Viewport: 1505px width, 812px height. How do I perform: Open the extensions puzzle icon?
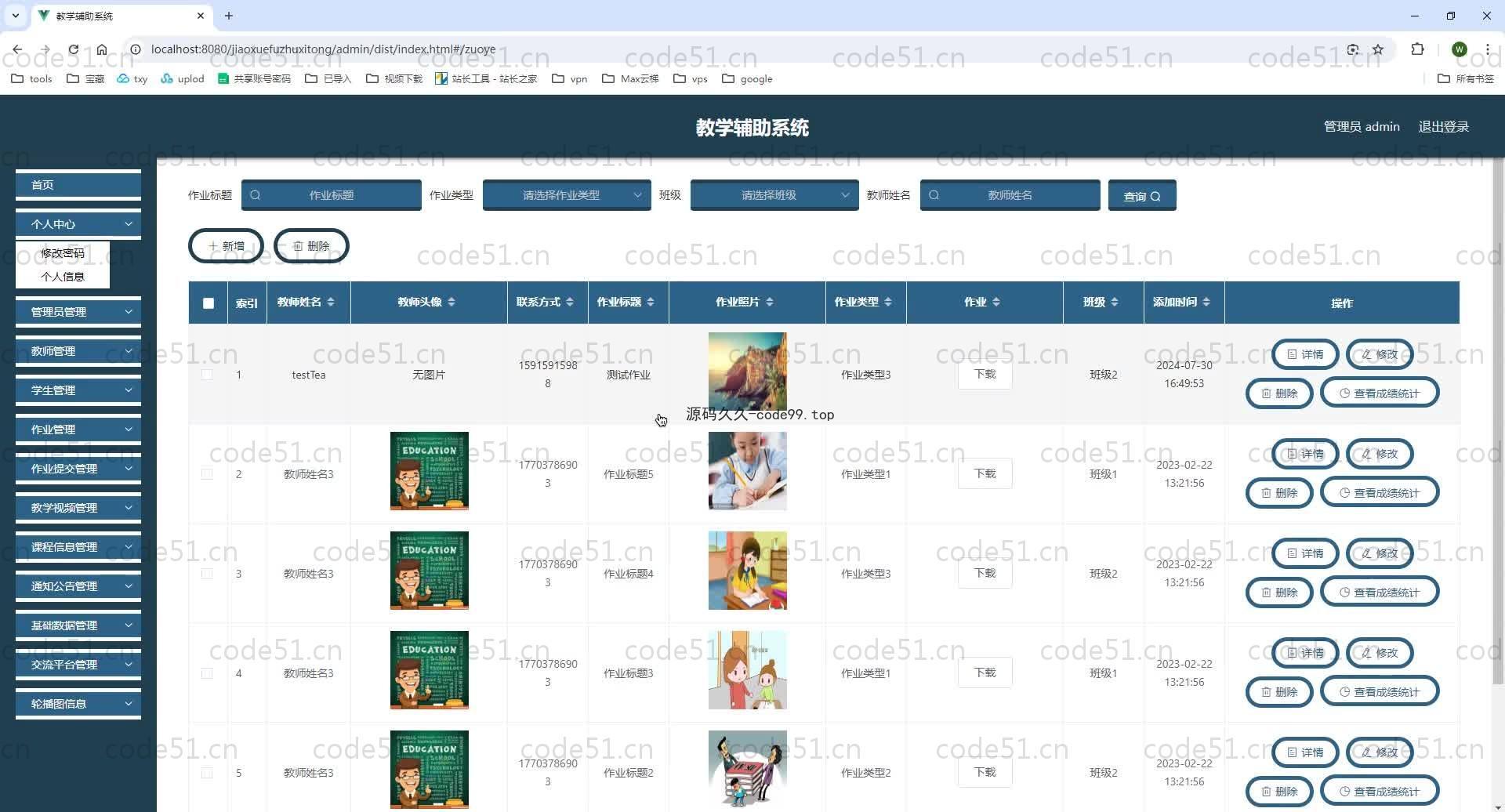click(x=1417, y=49)
